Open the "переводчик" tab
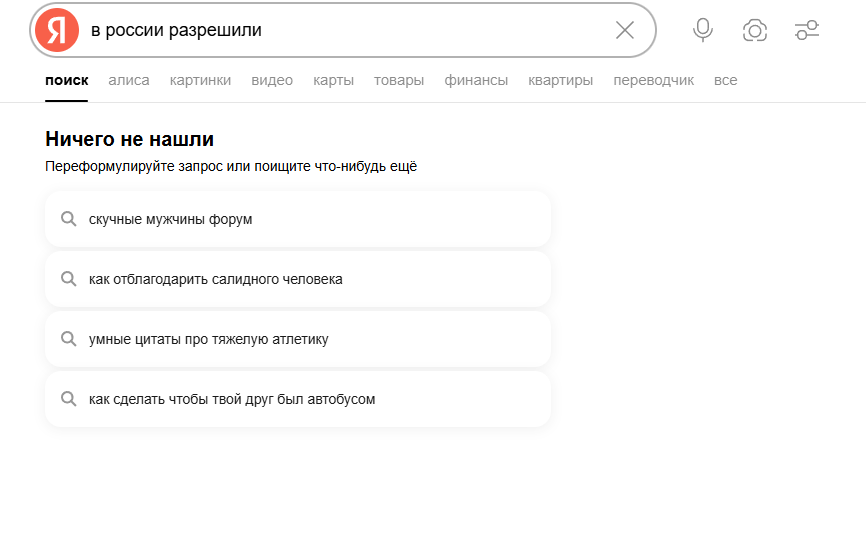Screen dimensions: 866x560 point(653,80)
